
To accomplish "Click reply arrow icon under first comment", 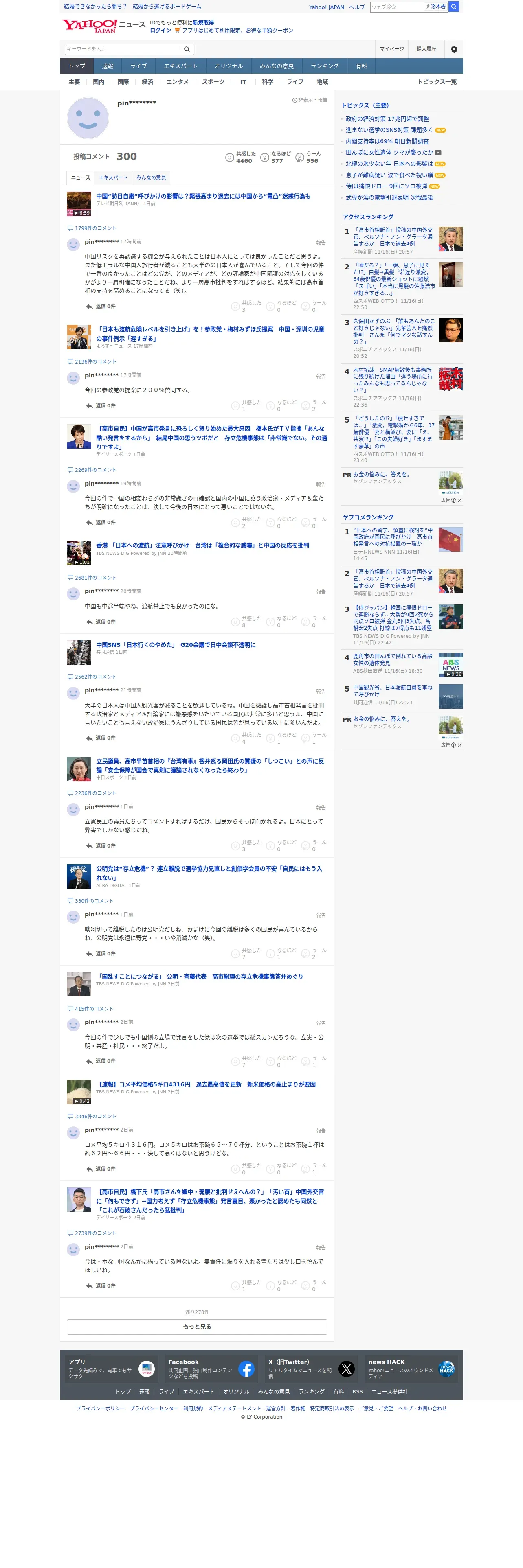I will (x=90, y=306).
